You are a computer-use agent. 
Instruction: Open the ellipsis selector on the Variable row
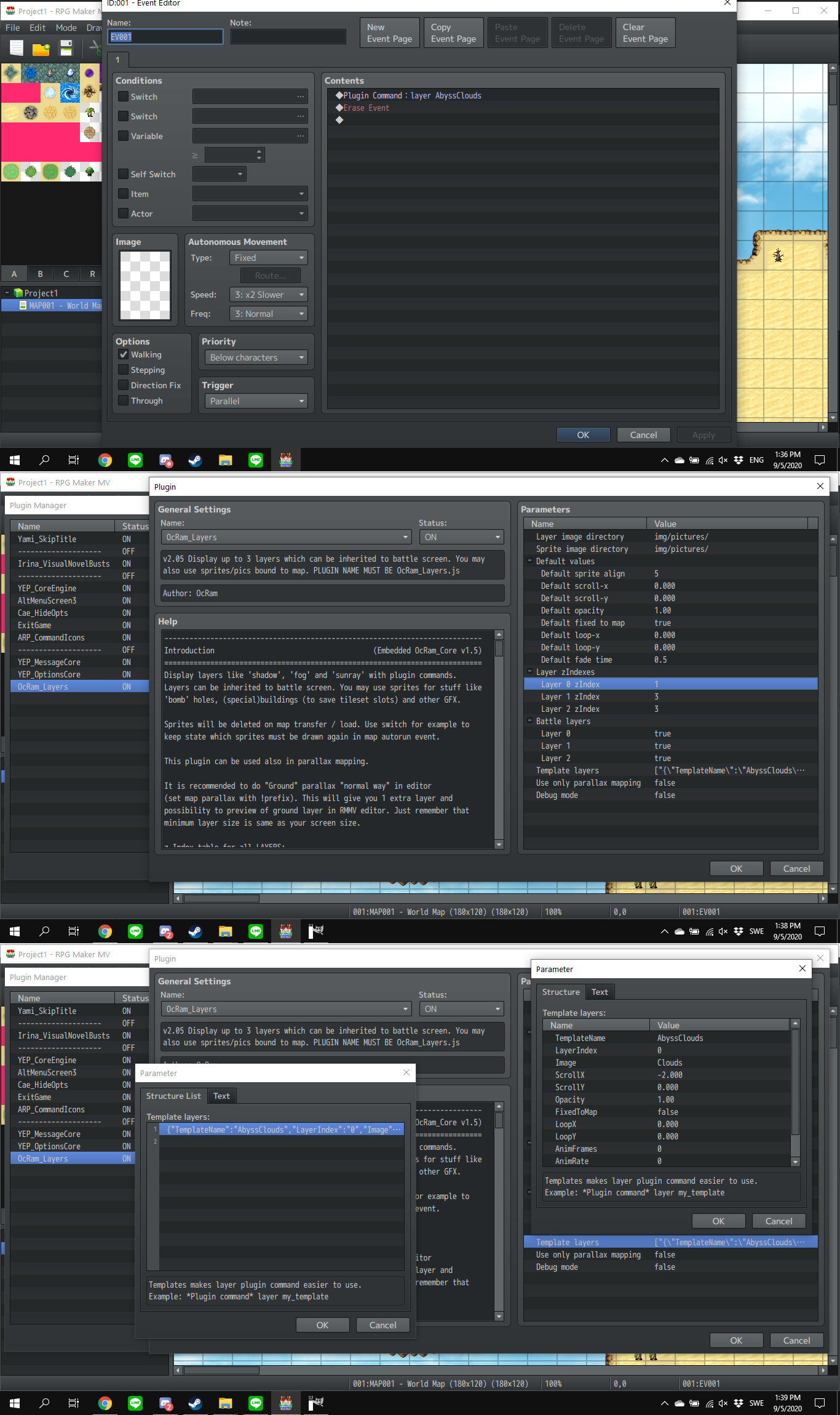point(300,136)
